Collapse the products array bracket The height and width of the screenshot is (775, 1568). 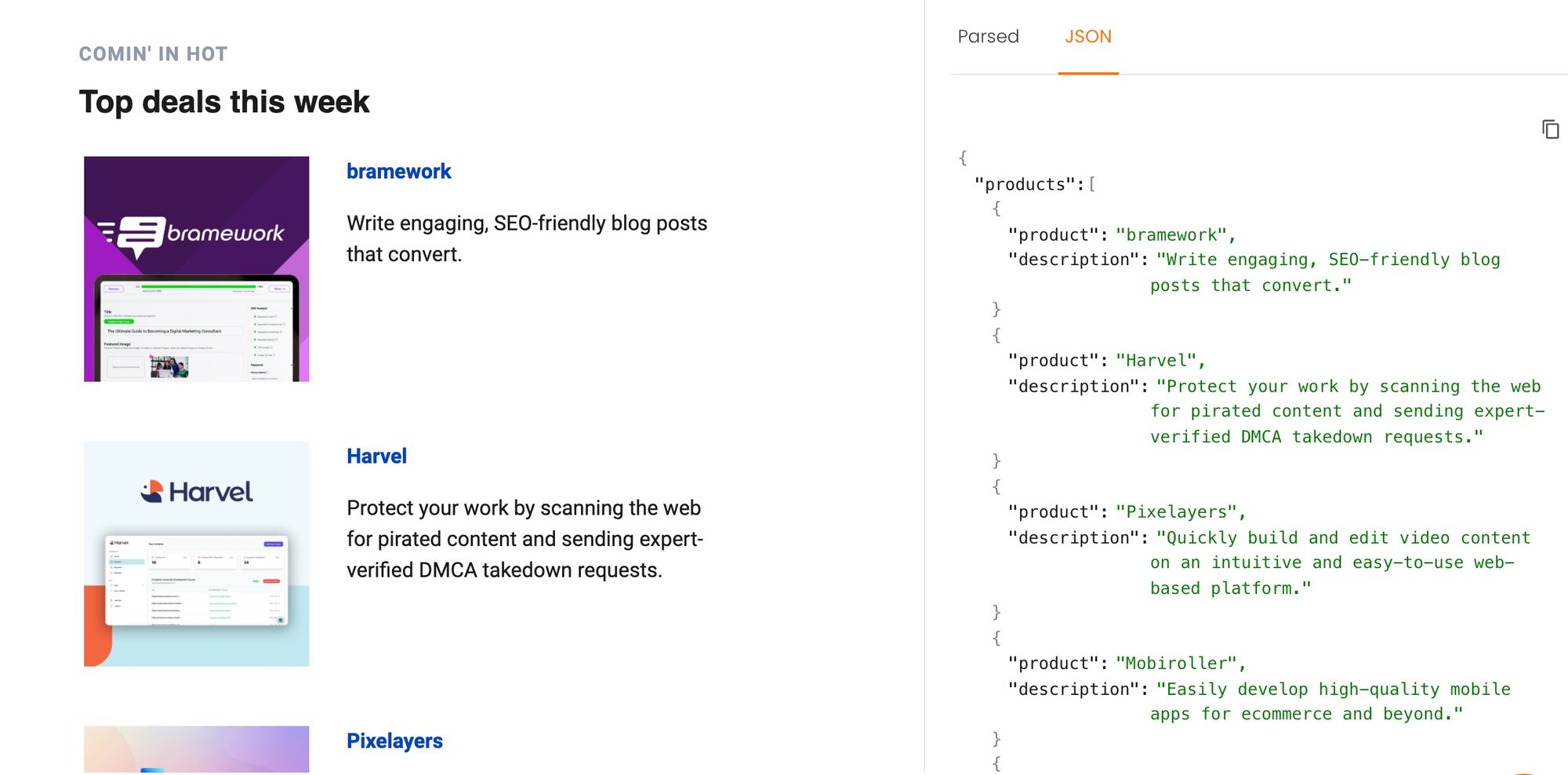[x=1092, y=184]
